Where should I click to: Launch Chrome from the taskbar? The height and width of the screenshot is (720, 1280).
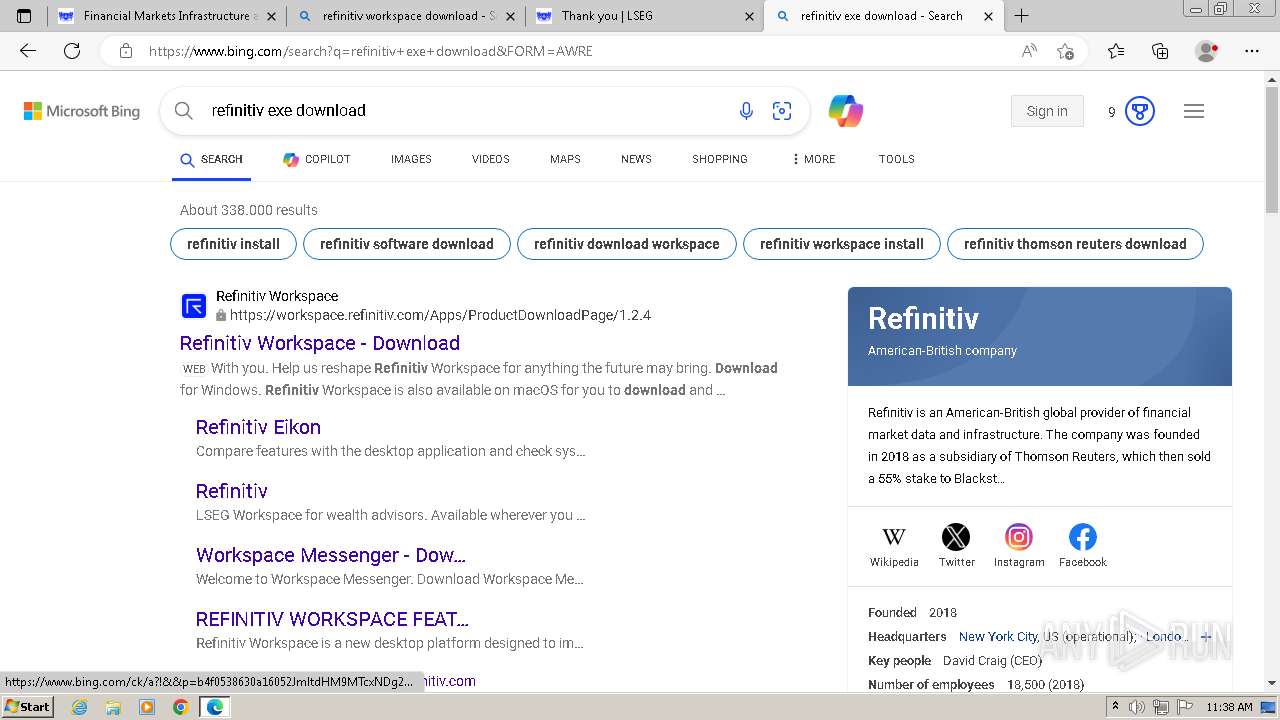180,707
